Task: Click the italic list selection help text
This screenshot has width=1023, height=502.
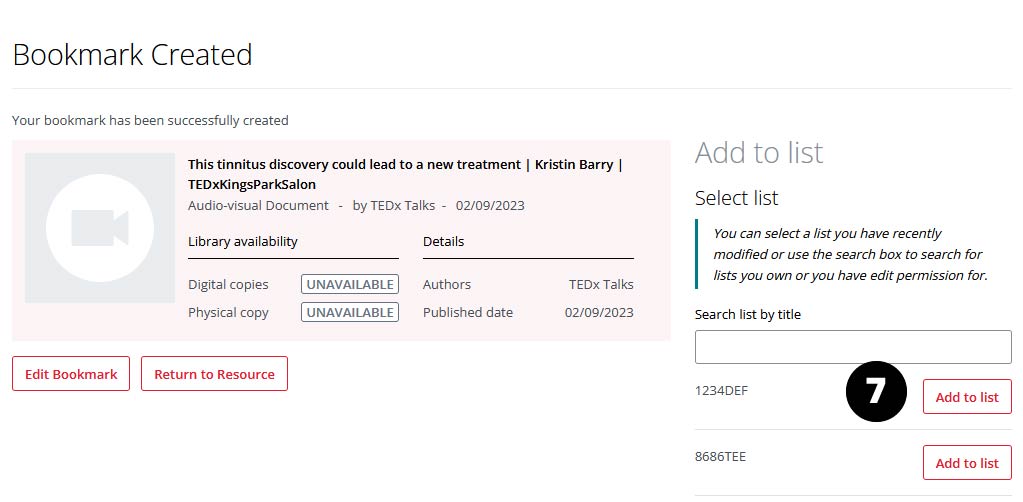Action: click(849, 254)
